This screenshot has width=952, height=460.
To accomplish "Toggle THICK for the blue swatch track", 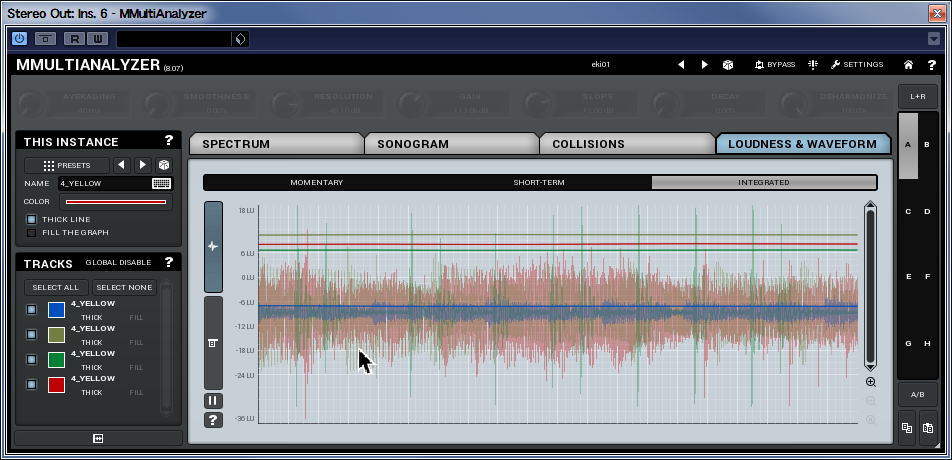I will point(92,317).
